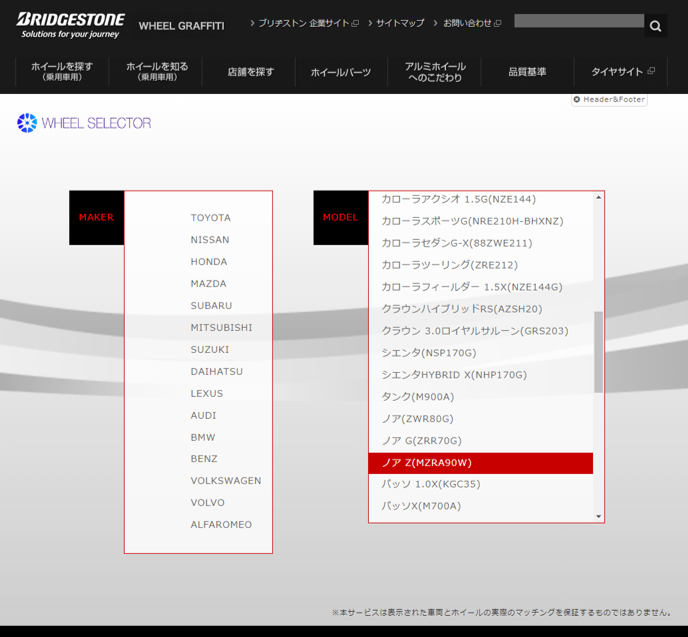Open タイヤサイト external link
The height and width of the screenshot is (637, 688).
pyautogui.click(x=622, y=72)
